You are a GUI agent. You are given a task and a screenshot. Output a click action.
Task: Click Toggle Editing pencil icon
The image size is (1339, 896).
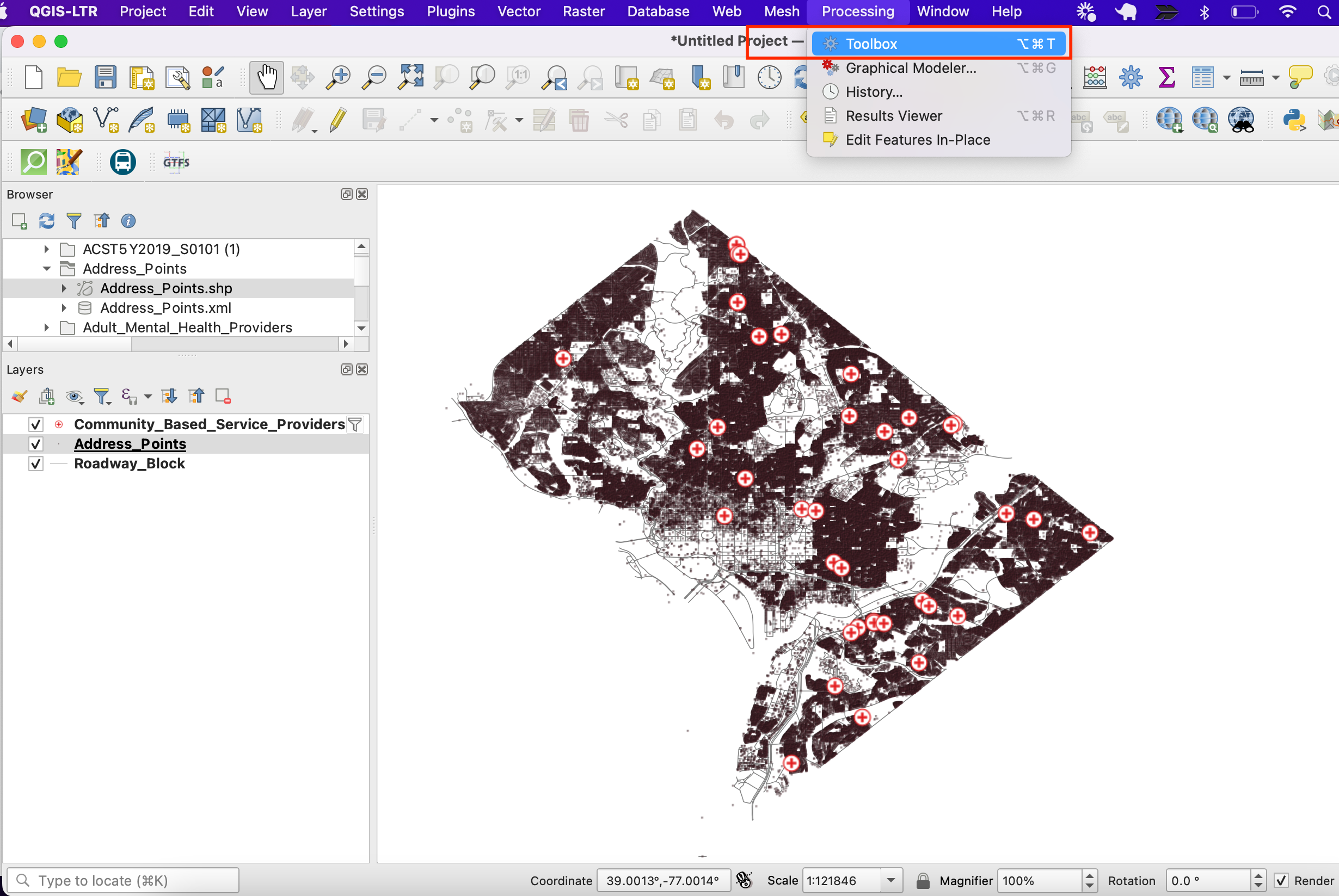(x=338, y=120)
